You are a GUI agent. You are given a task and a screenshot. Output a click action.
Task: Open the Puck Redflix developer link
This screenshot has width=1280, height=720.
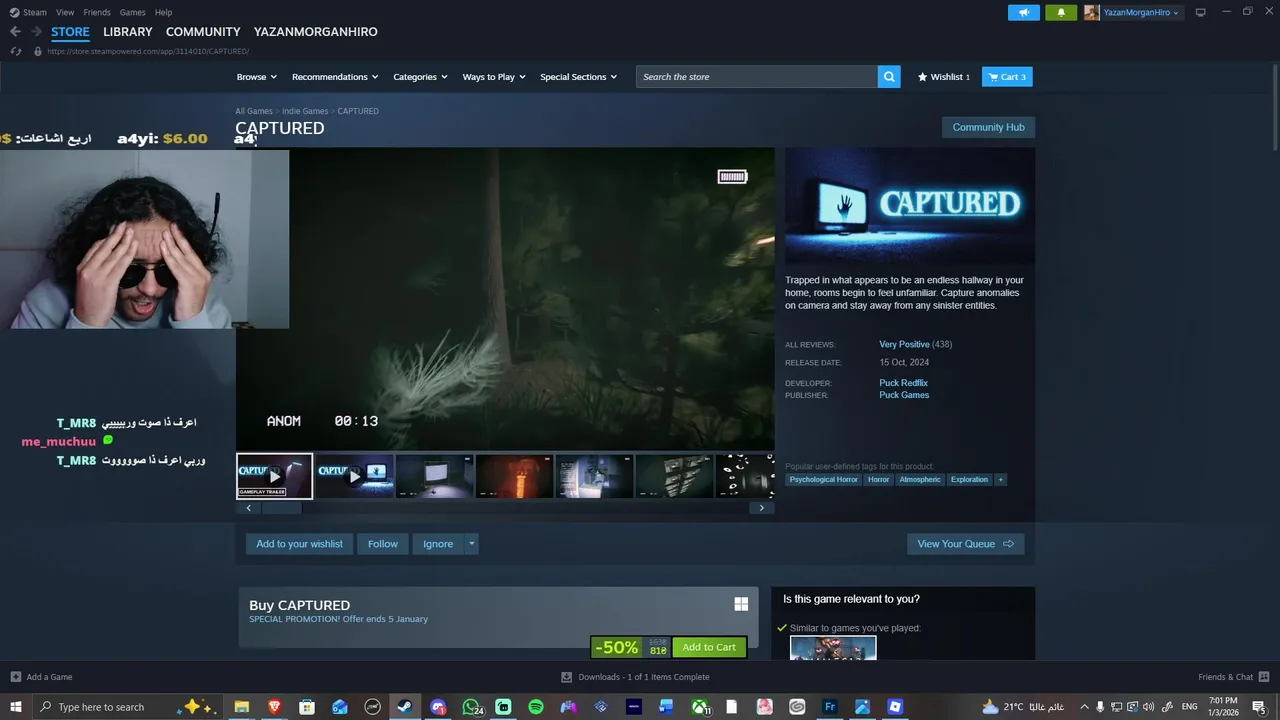click(x=903, y=383)
